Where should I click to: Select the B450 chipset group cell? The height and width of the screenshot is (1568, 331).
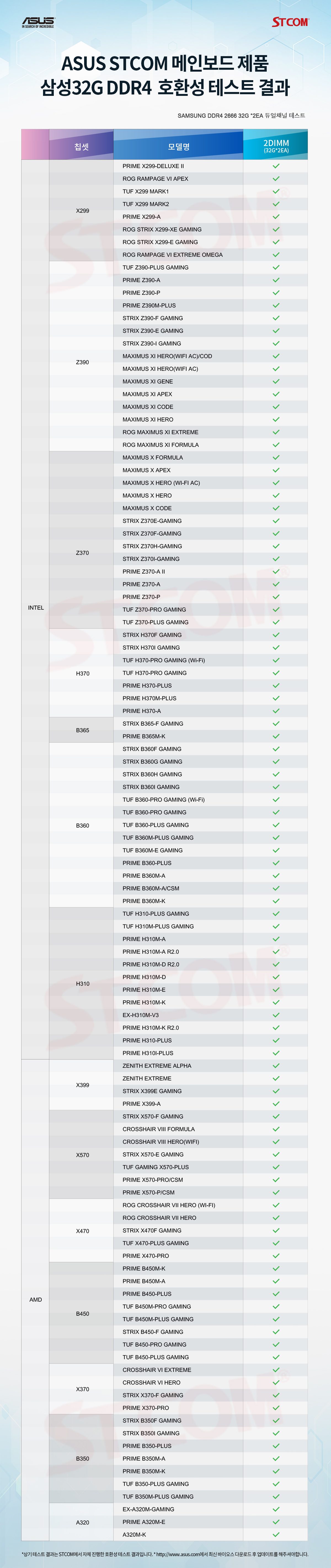[x=82, y=1313]
